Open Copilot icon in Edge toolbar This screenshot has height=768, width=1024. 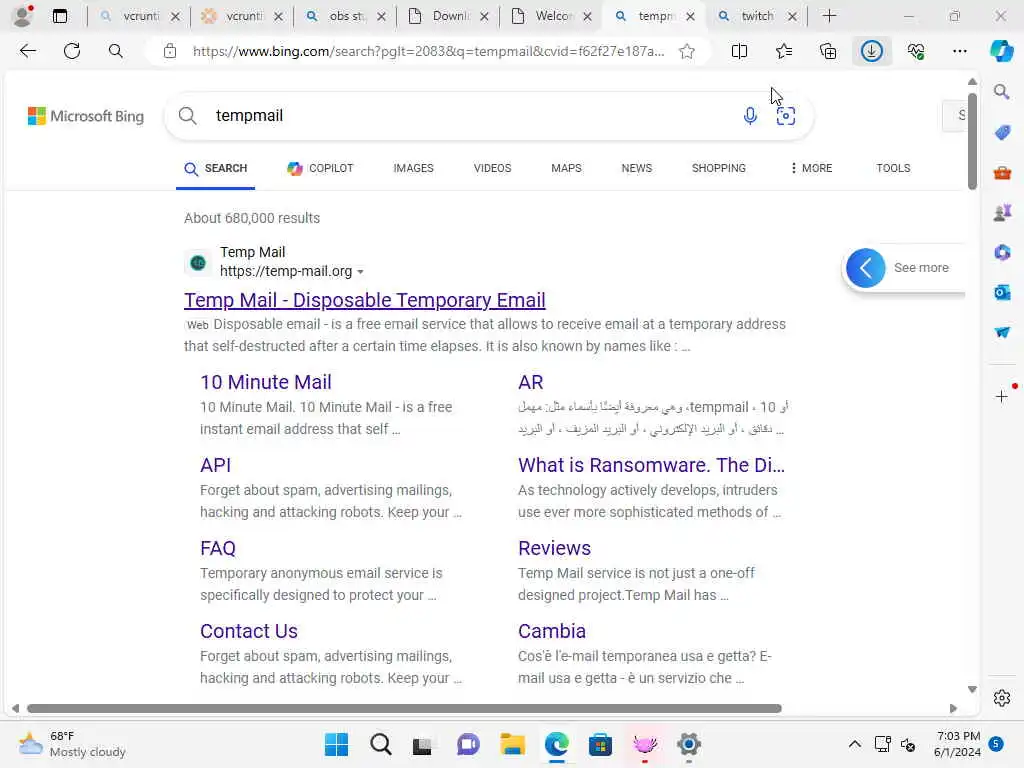pyautogui.click(x=1001, y=51)
